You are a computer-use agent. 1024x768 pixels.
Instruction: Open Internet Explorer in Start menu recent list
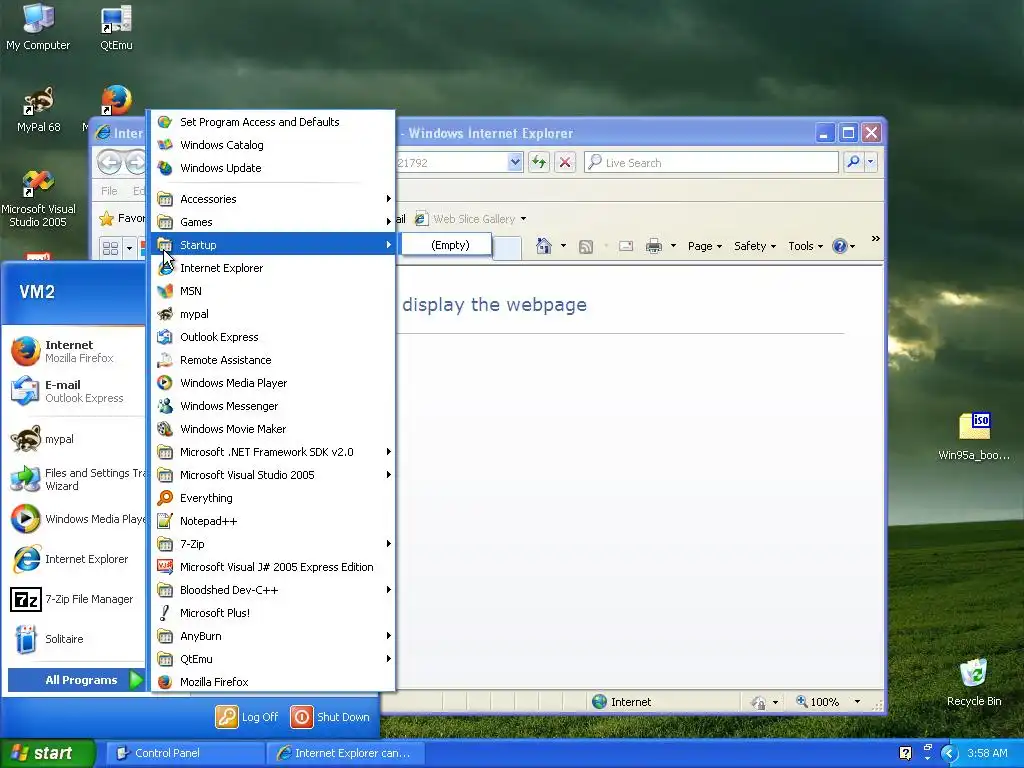76,559
